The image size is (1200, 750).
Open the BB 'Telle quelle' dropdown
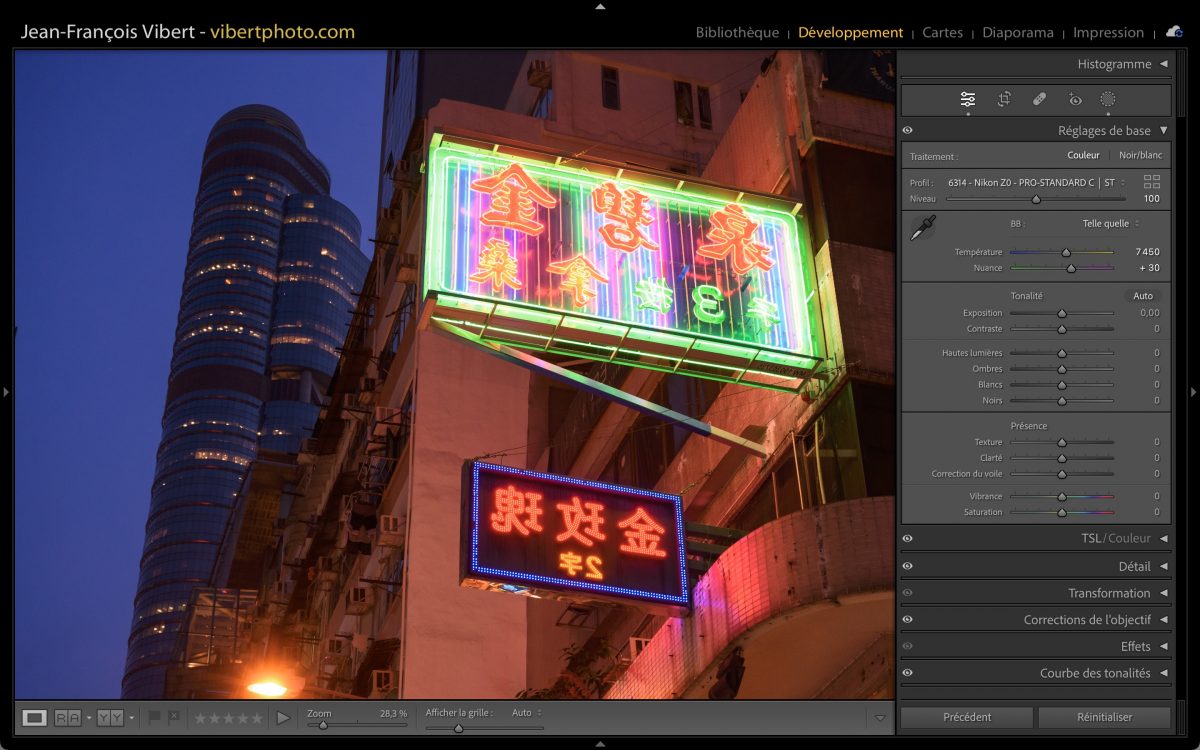point(1110,224)
